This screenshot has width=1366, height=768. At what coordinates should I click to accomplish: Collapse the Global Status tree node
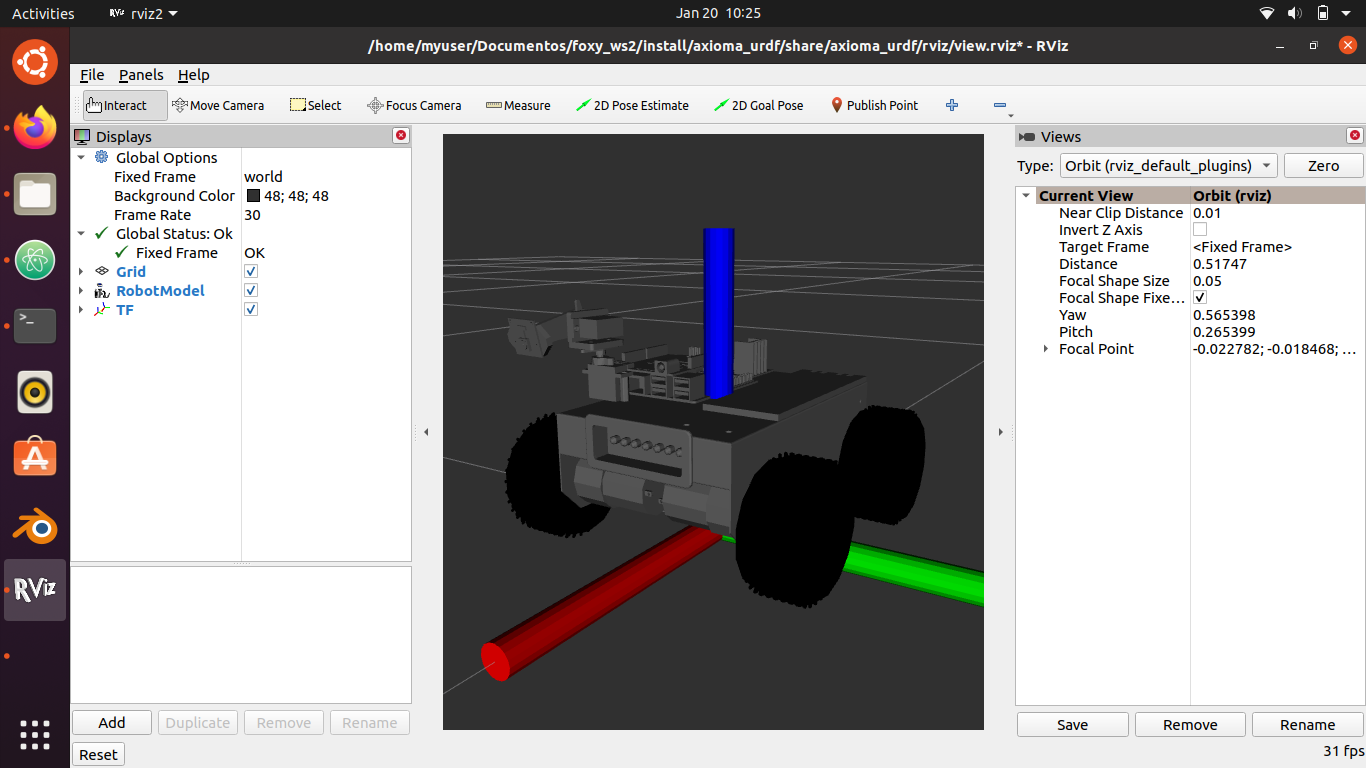click(x=81, y=234)
